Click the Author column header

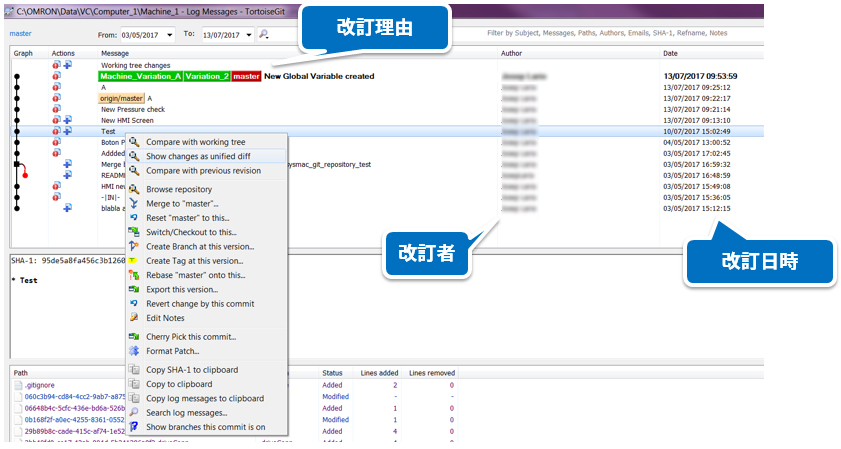click(x=511, y=53)
